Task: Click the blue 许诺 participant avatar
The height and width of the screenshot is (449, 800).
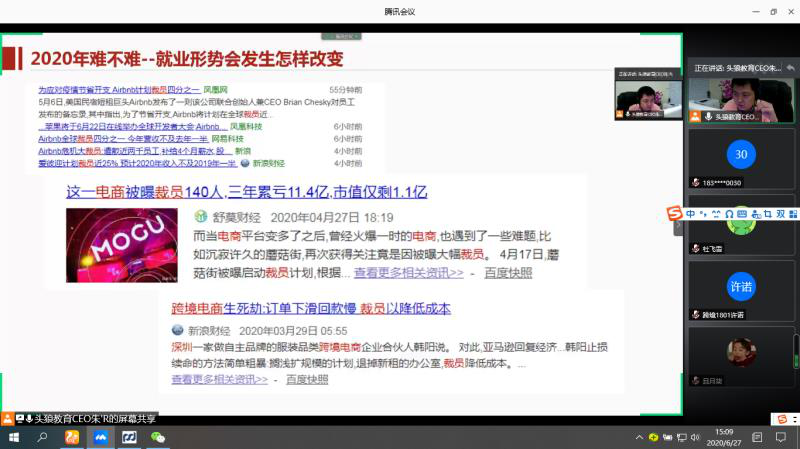Action: [740, 287]
